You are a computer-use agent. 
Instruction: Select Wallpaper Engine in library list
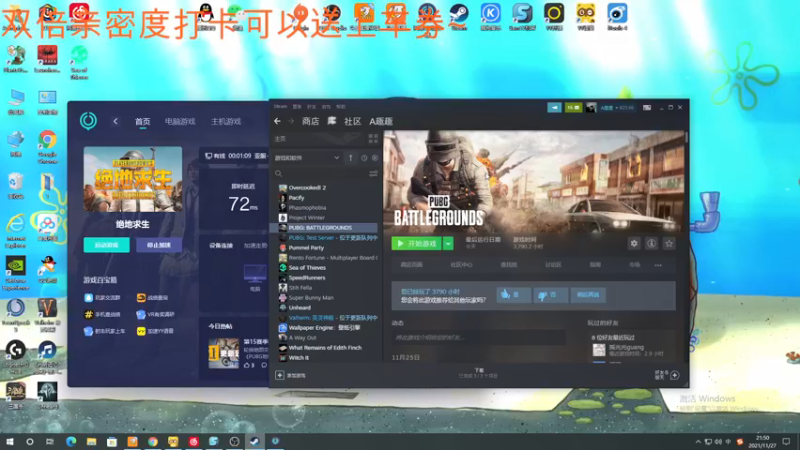[324, 328]
